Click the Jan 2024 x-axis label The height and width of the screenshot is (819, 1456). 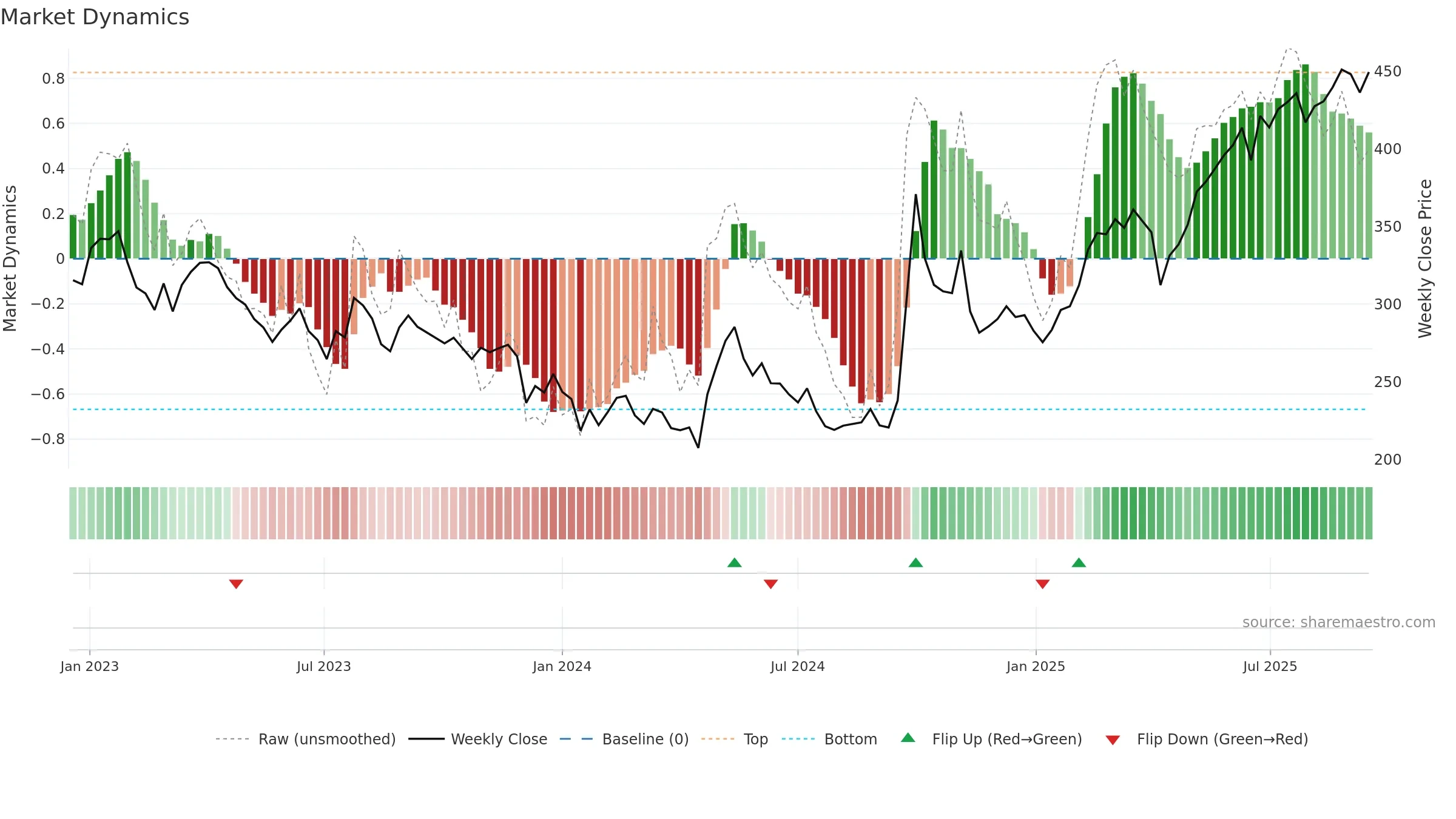pos(562,666)
